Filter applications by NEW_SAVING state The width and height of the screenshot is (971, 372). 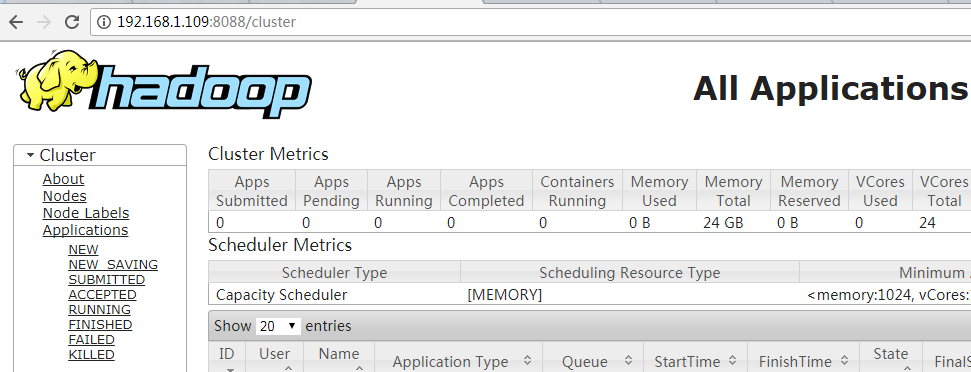(x=113, y=265)
